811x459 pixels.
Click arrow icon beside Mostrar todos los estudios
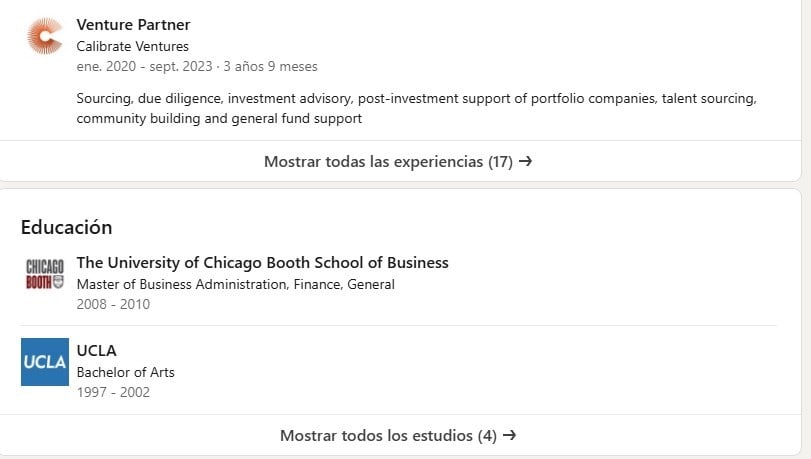(x=510, y=436)
